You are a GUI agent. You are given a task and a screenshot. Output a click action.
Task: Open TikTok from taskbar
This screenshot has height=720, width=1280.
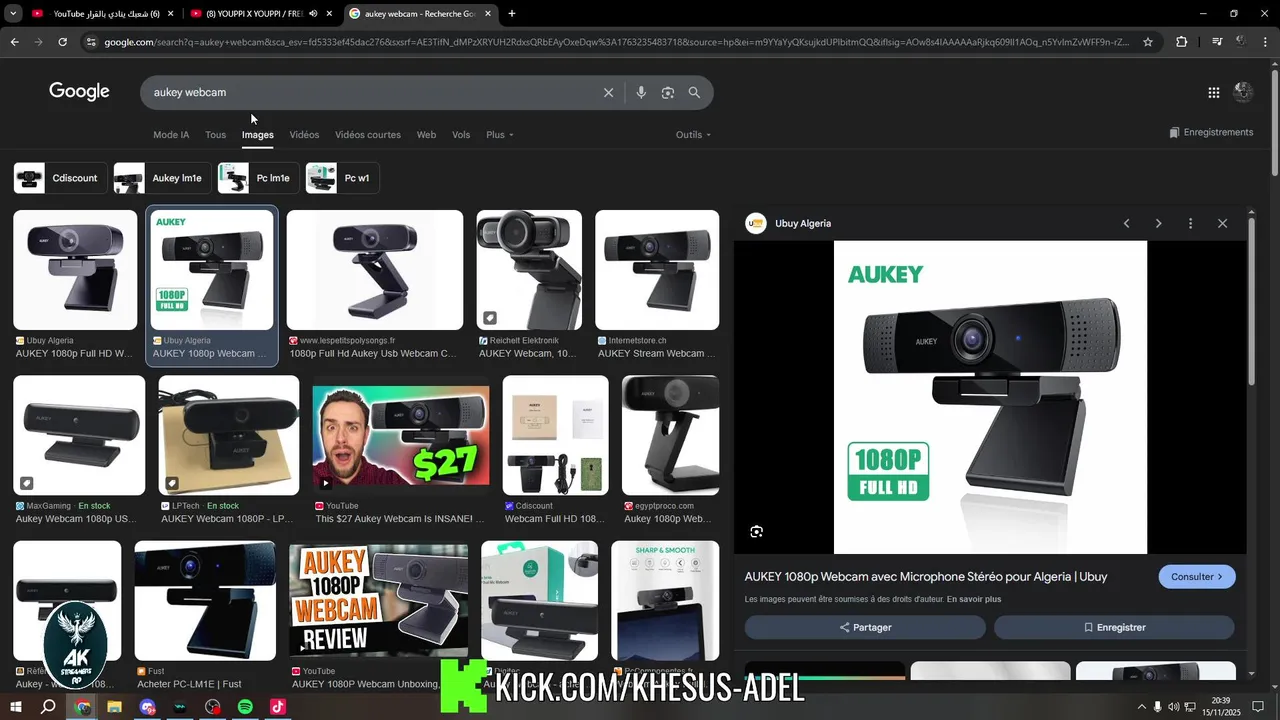coord(278,707)
